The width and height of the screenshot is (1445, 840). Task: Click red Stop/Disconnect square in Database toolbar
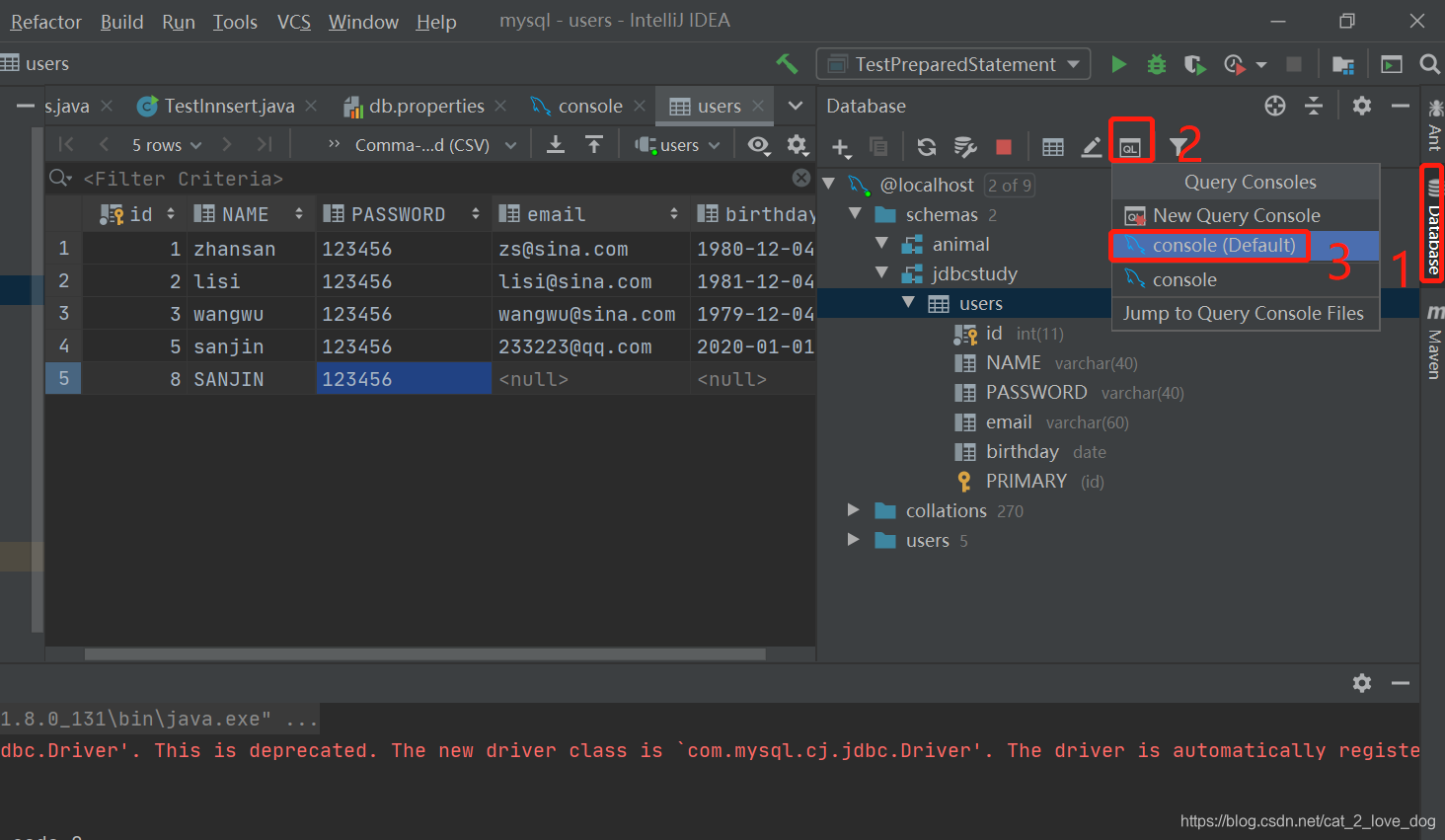coord(1004,147)
